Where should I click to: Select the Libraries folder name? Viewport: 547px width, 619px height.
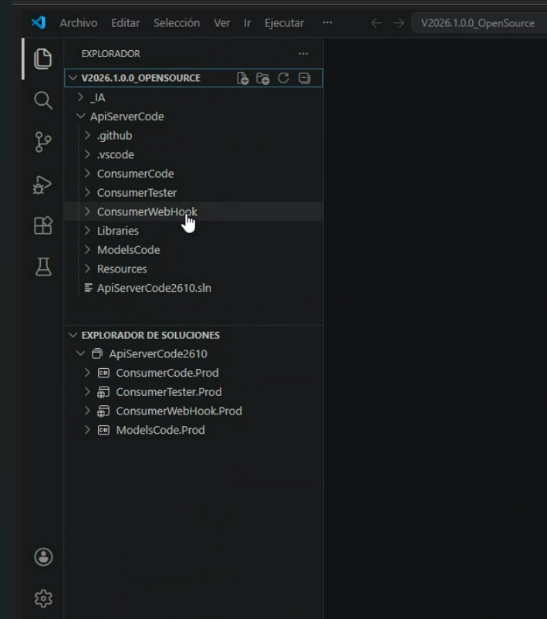coord(118,231)
